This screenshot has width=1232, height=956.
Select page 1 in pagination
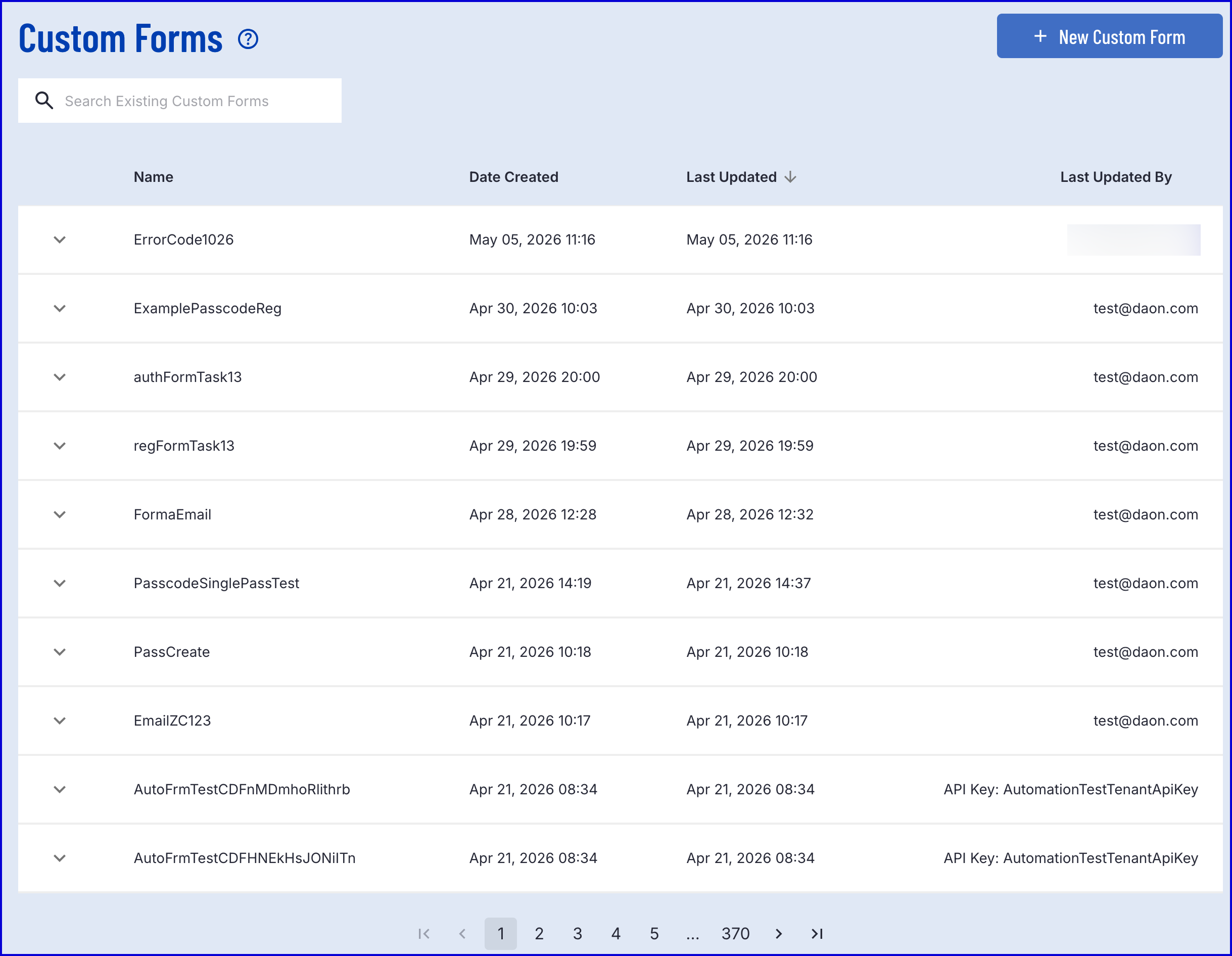tap(500, 934)
